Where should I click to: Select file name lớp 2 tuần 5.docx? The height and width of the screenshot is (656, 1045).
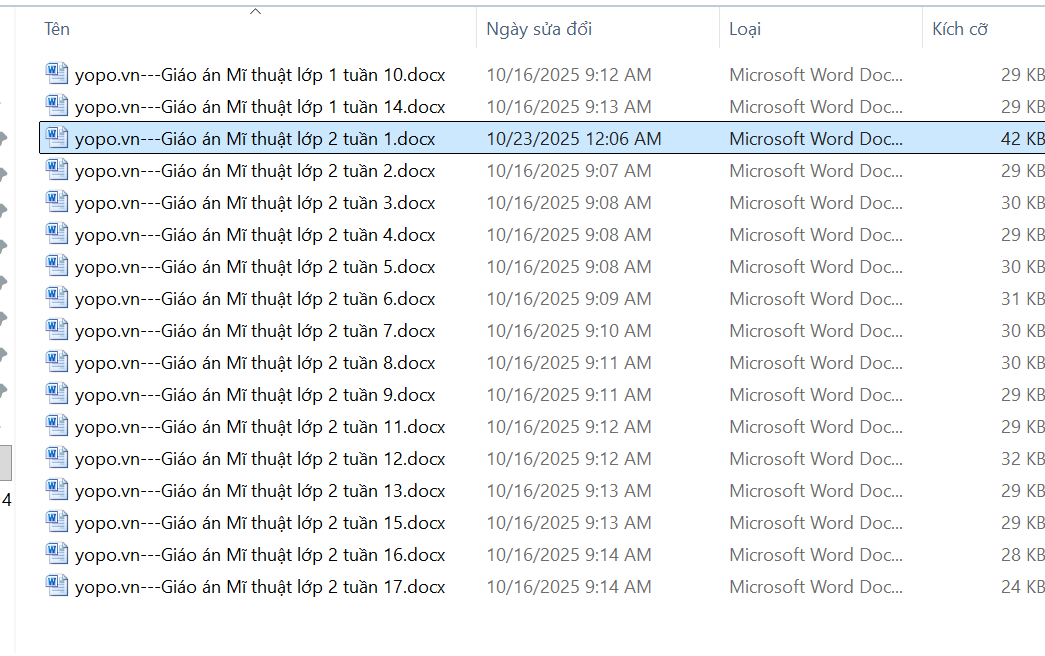[x=255, y=267]
